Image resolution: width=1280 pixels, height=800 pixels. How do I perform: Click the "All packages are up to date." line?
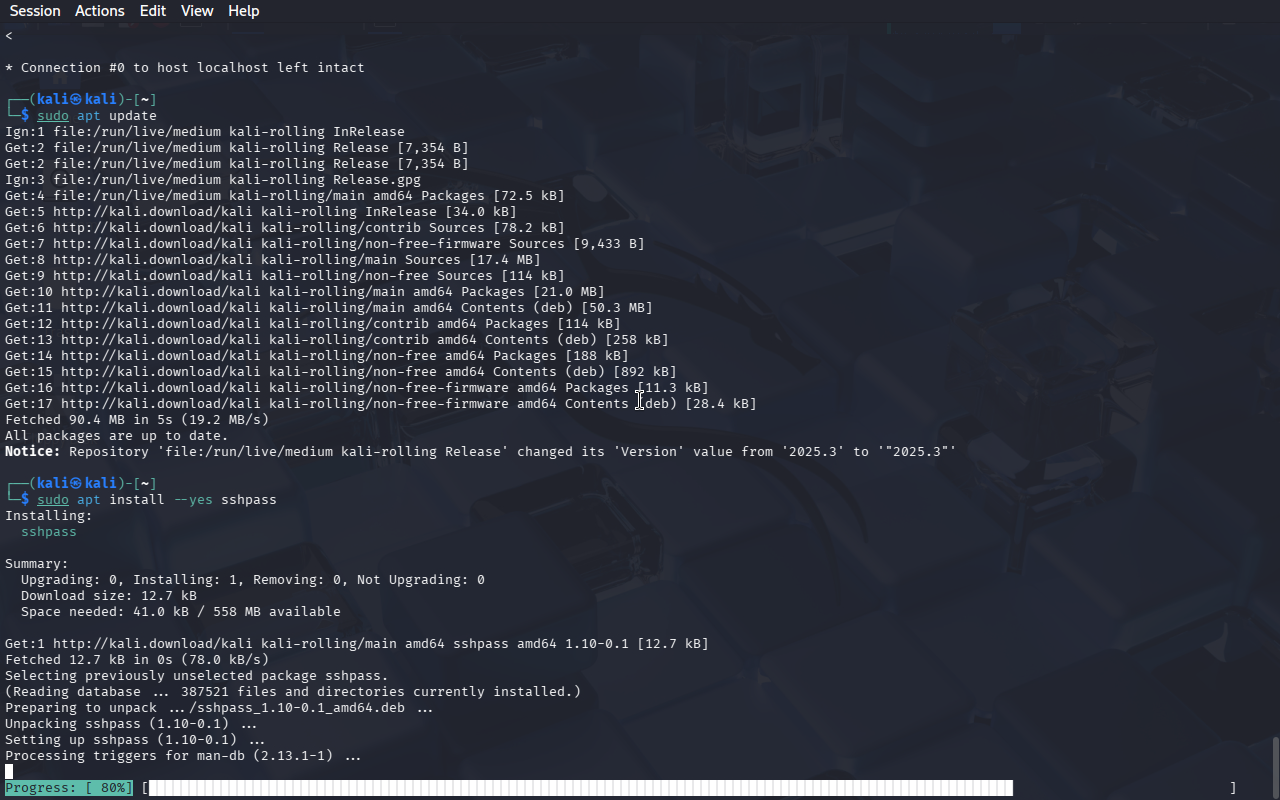coord(117,436)
